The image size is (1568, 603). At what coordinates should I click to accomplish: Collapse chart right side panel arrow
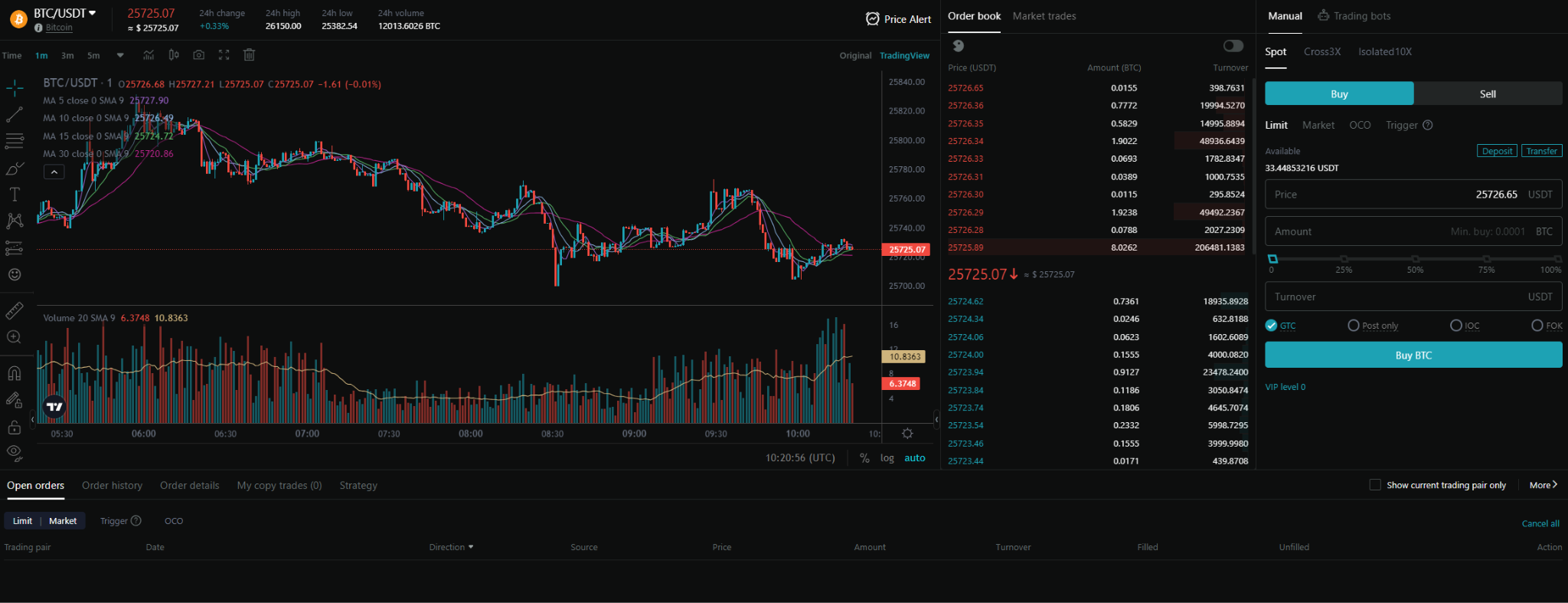[936, 419]
